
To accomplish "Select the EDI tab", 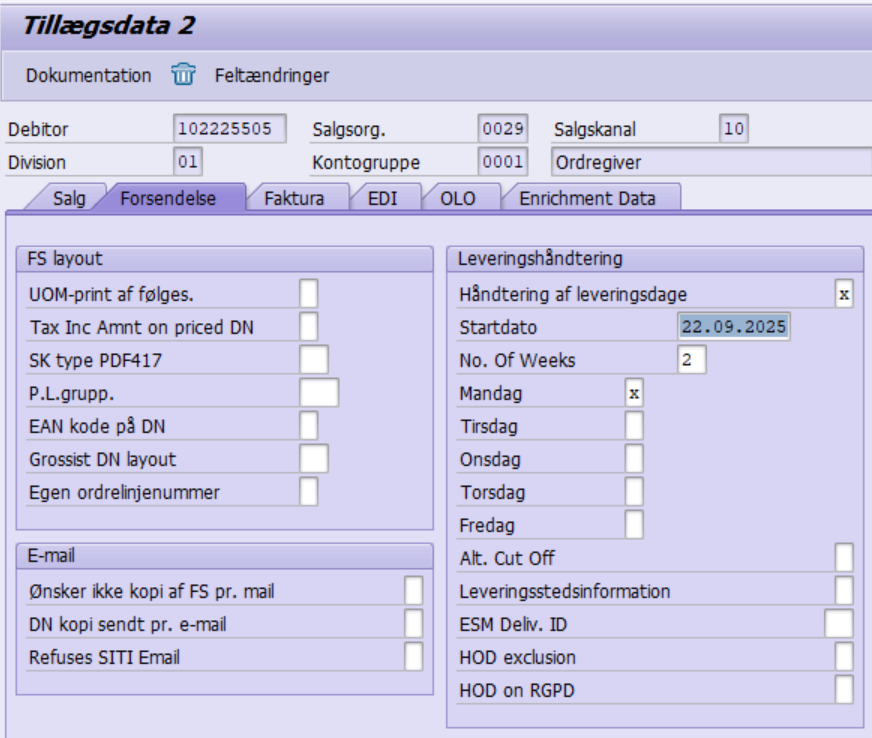I will tap(382, 198).
